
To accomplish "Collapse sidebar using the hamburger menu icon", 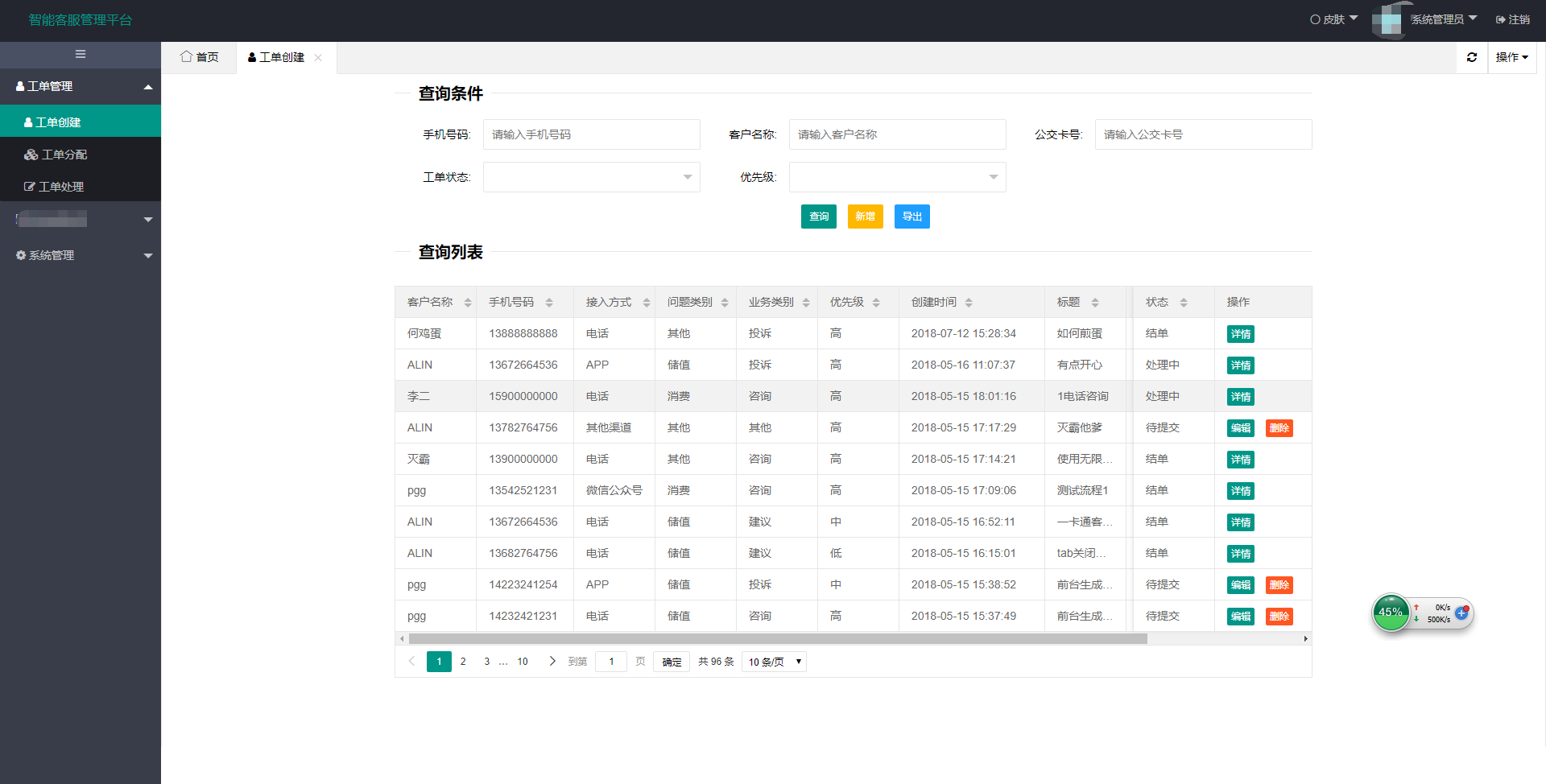I will 81,55.
